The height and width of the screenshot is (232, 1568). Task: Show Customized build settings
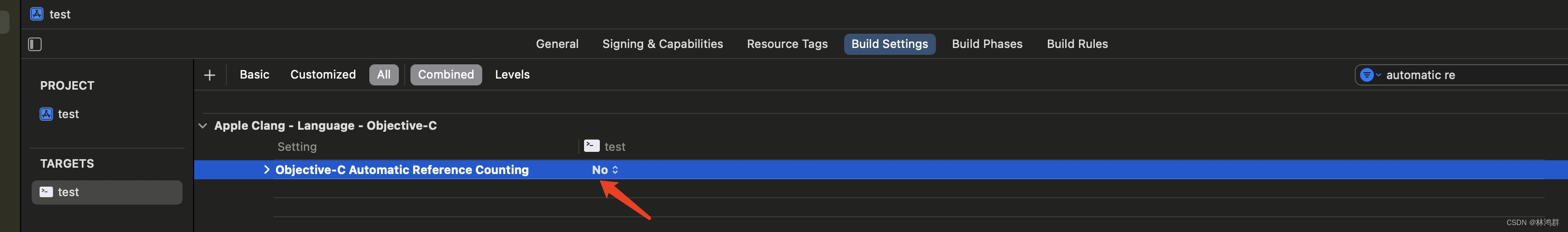coord(322,75)
